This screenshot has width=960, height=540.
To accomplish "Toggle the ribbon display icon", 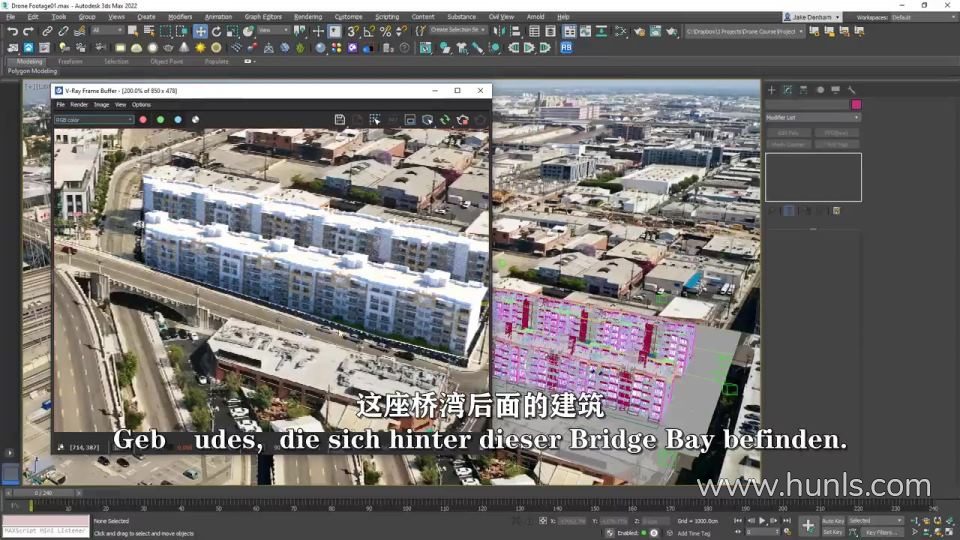I will 569,31.
